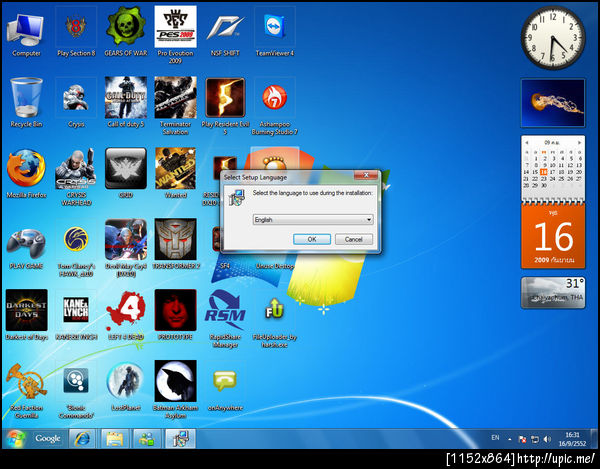Launch LostPlanet desktop icon
600x469 pixels.
click(x=126, y=386)
